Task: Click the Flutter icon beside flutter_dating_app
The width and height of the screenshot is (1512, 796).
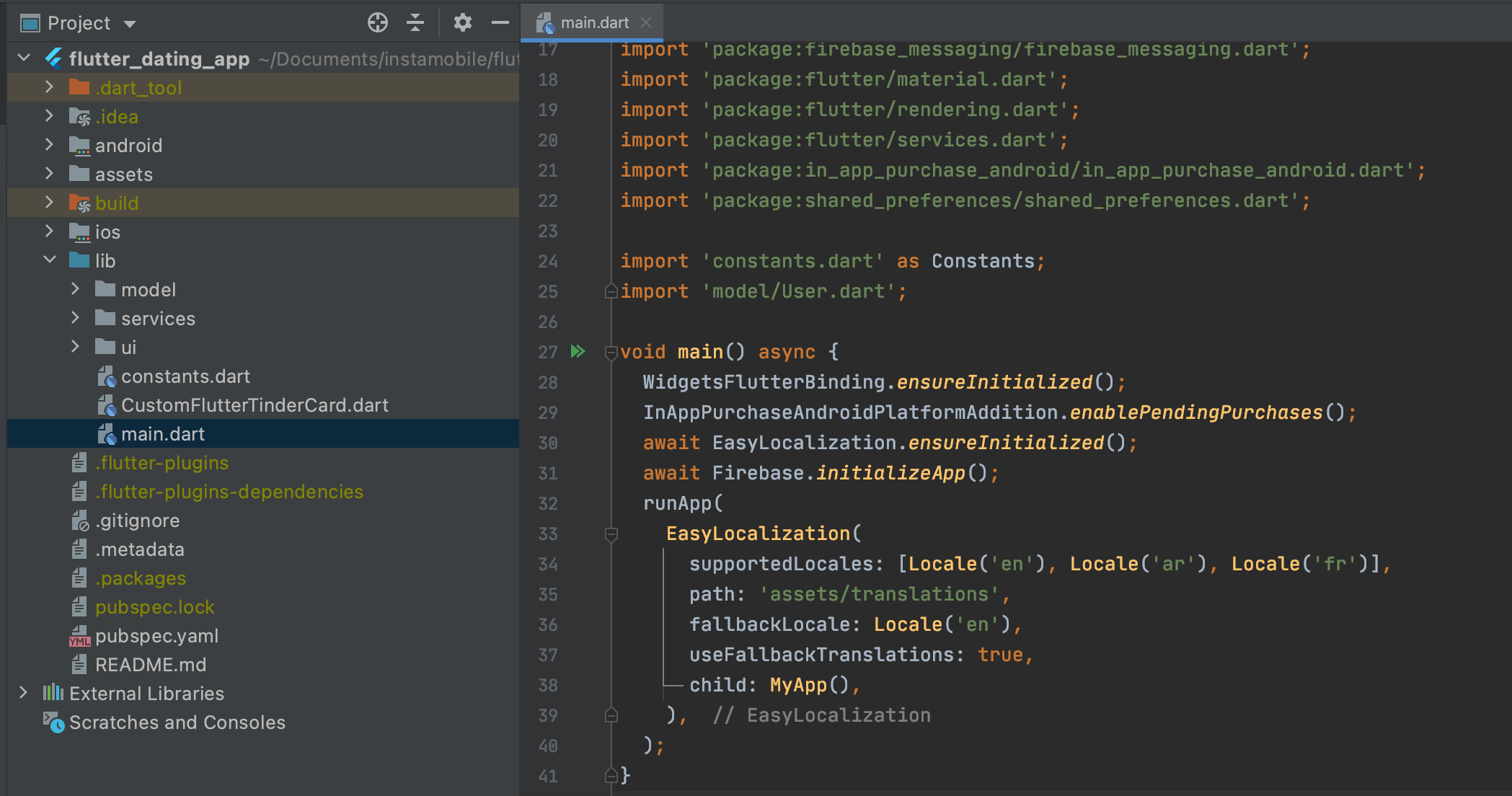Action: pyautogui.click(x=53, y=58)
